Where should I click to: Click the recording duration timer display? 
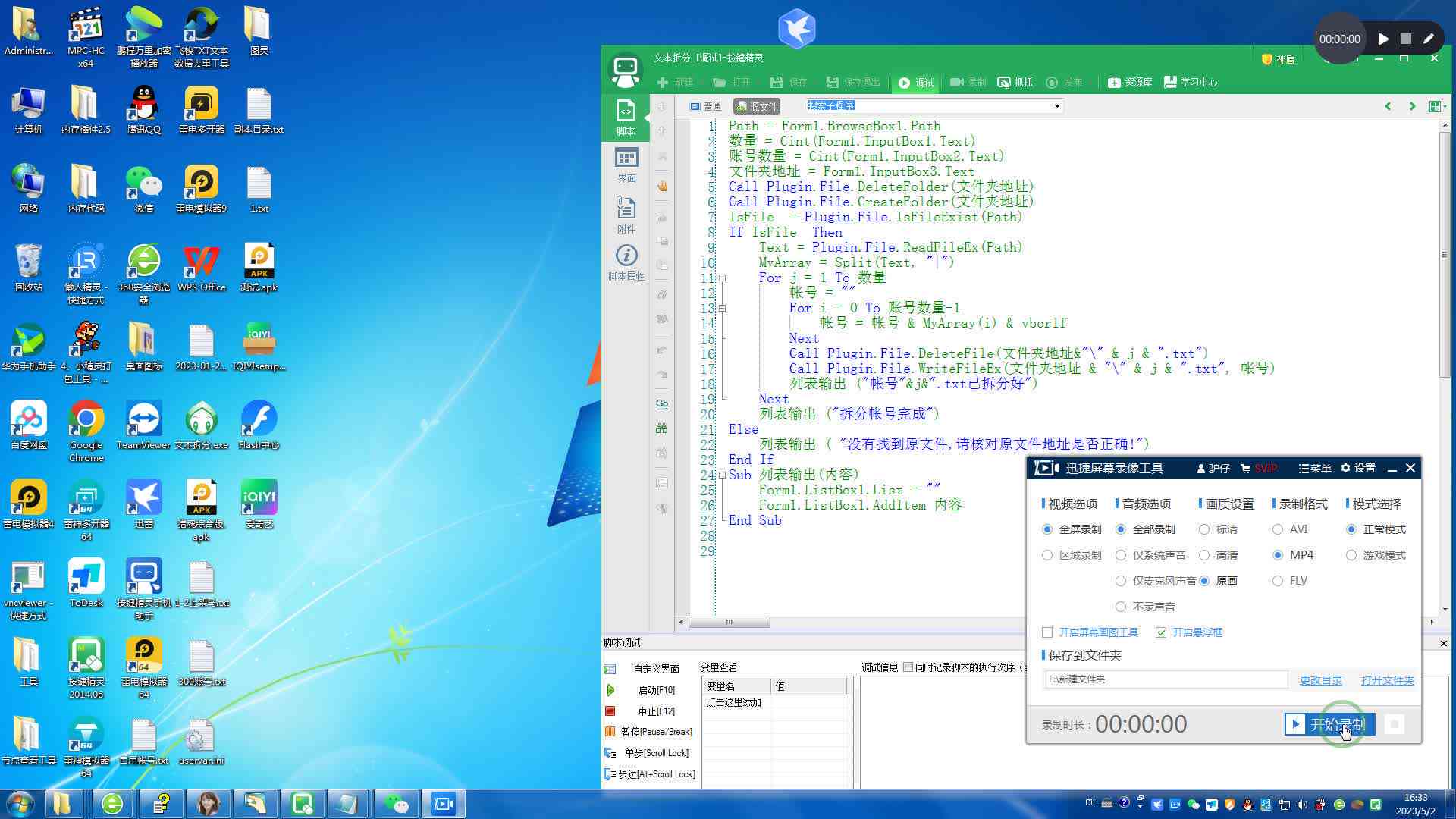1140,724
